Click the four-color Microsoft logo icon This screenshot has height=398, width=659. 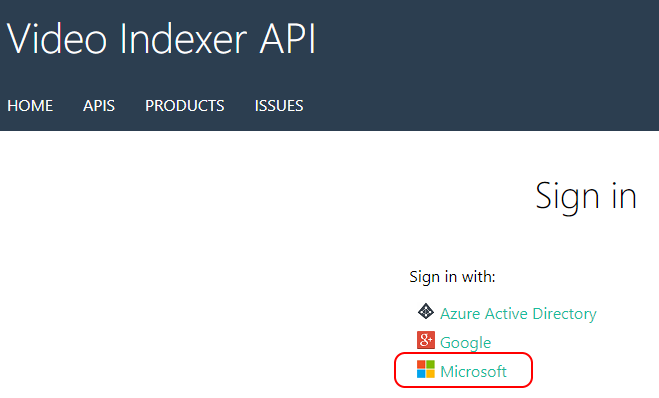tap(426, 369)
